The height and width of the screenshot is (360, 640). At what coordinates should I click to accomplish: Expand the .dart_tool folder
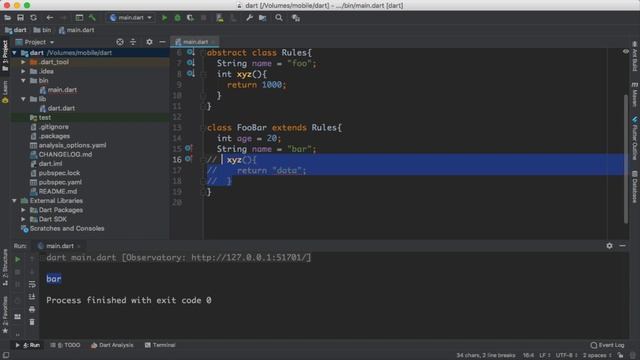point(23,62)
